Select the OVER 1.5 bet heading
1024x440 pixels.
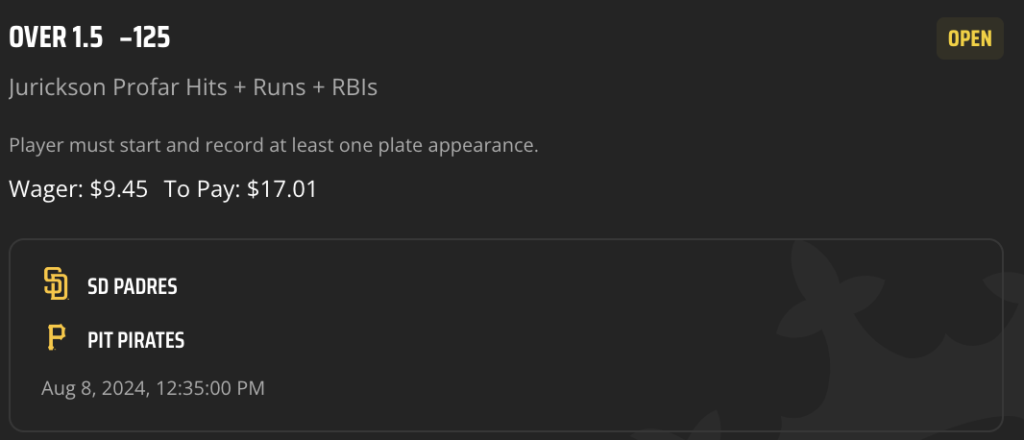click(56, 38)
